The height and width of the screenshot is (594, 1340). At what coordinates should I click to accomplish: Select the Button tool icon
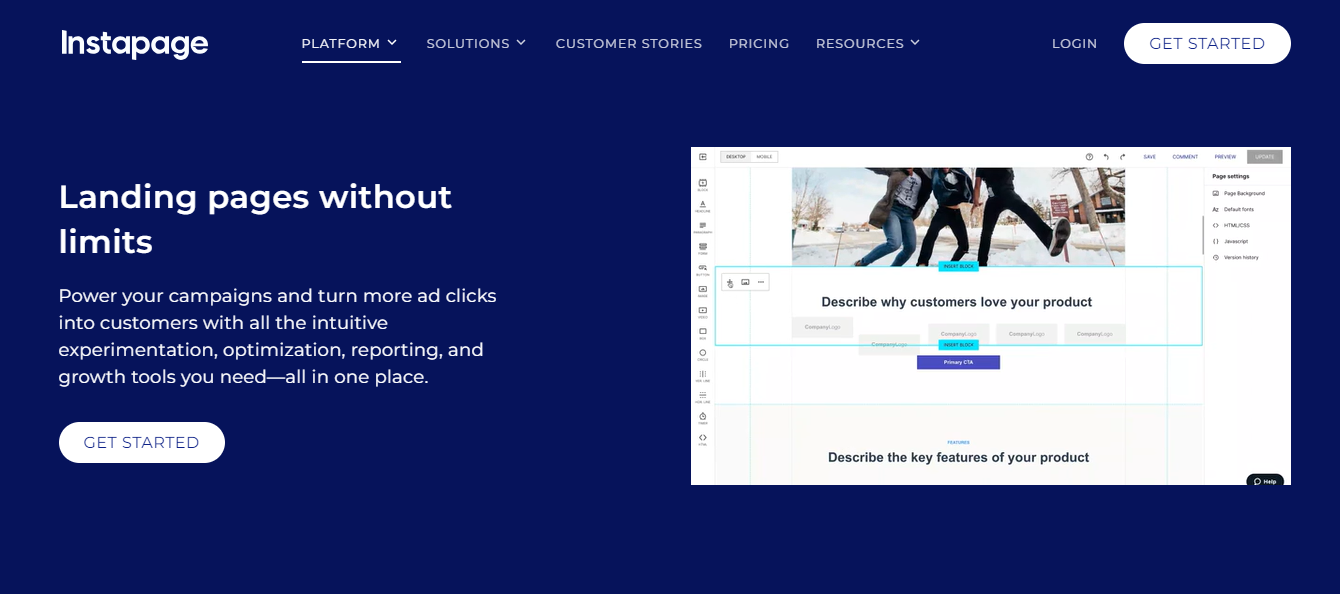point(703,270)
